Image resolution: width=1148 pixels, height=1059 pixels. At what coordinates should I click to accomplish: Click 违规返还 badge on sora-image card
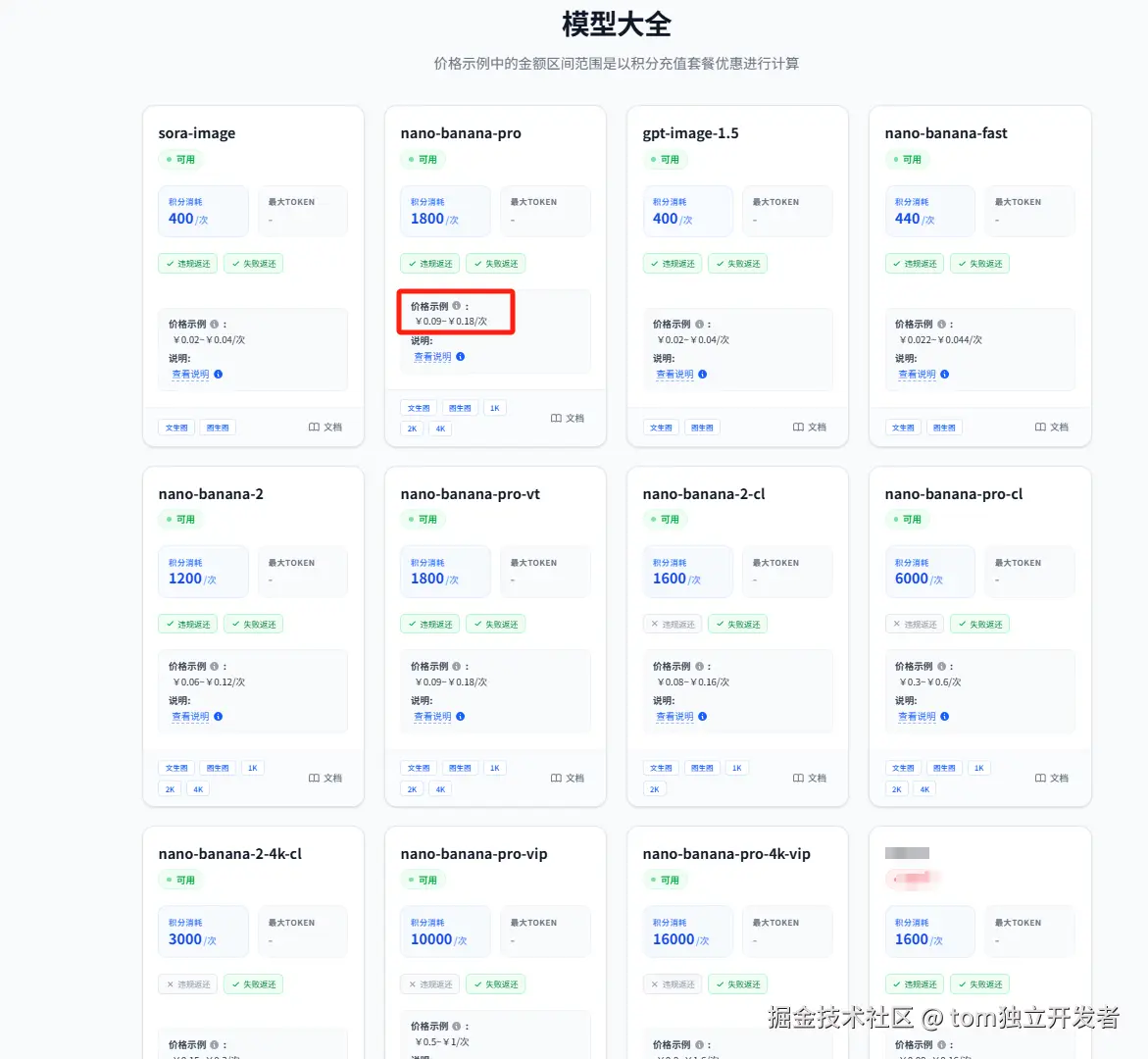coord(187,264)
